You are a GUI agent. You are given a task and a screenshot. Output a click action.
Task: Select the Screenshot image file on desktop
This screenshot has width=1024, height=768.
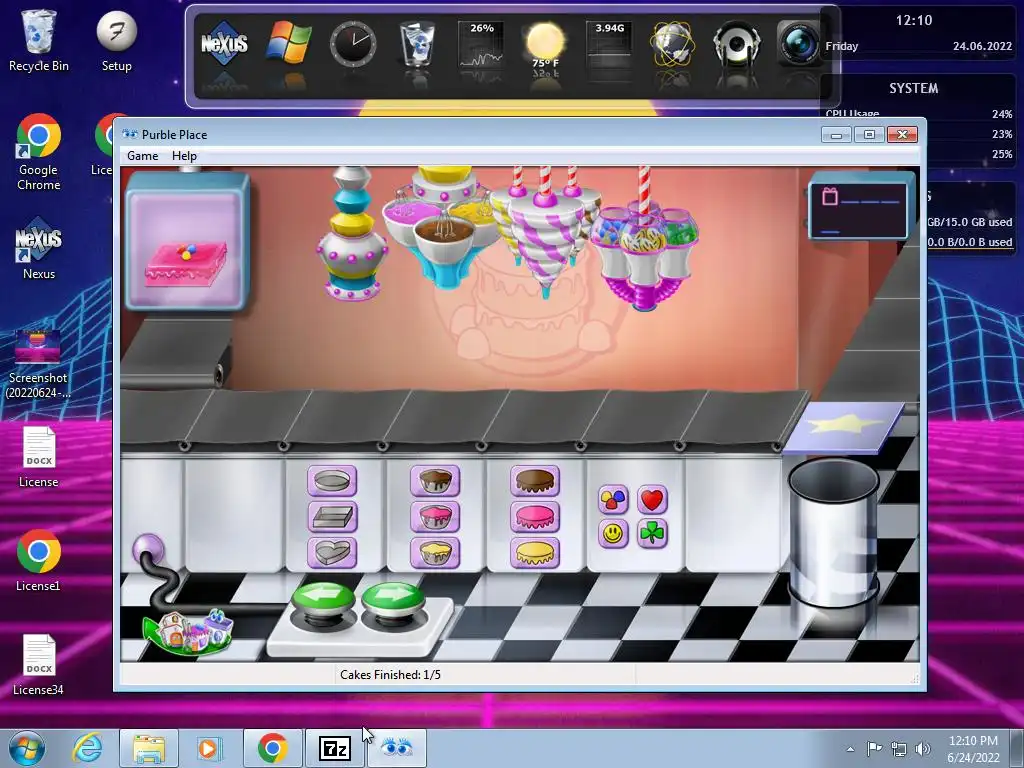coord(38,364)
